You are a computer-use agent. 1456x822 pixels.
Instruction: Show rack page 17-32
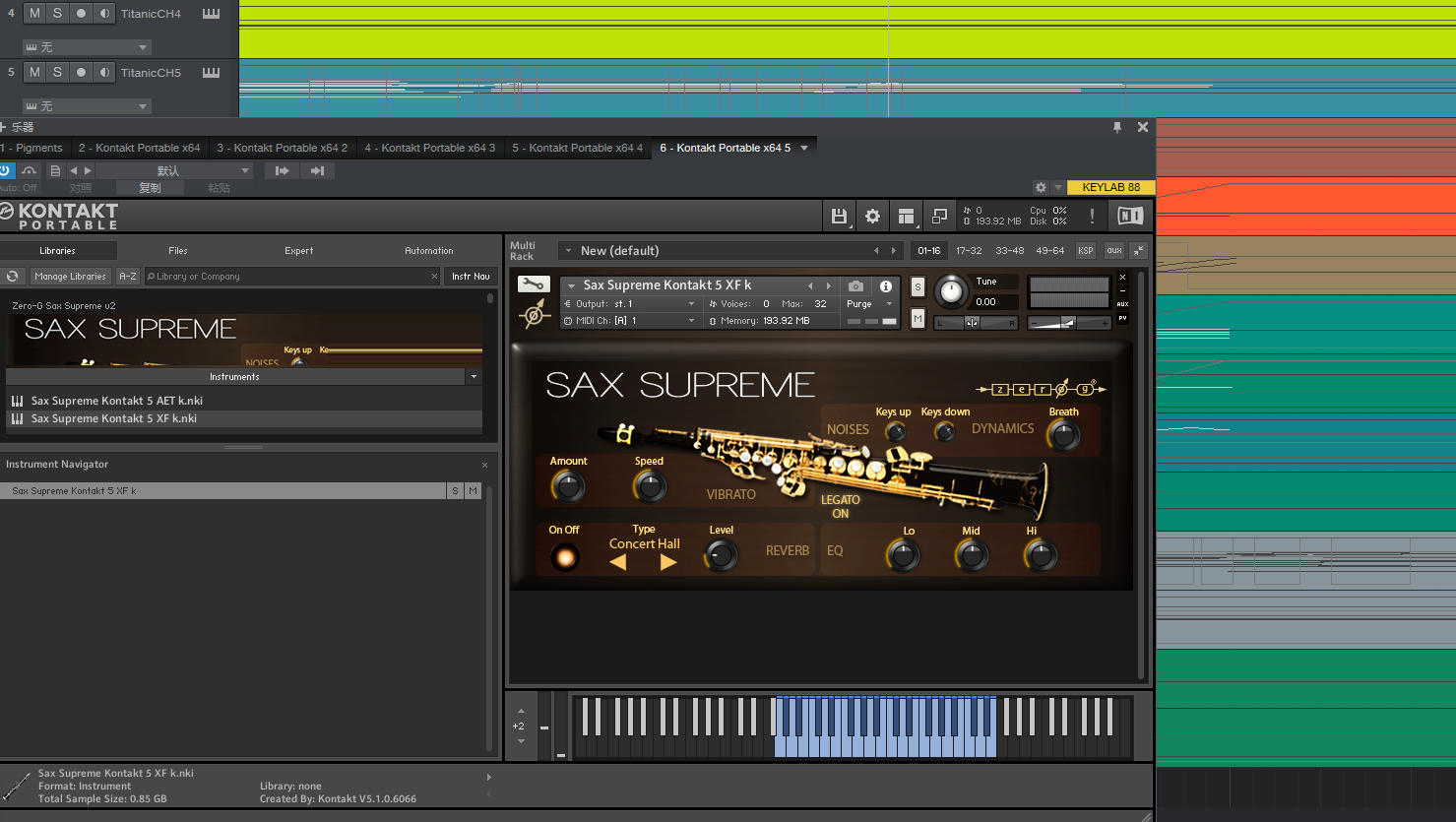point(969,251)
